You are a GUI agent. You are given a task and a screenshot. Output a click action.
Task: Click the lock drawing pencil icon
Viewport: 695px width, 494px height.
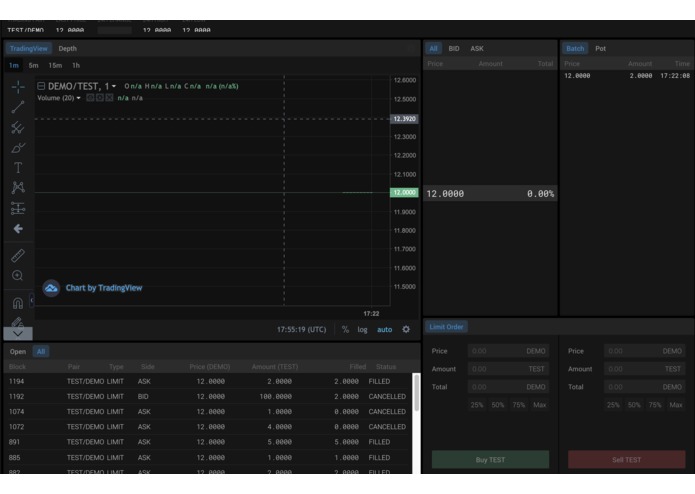(x=18, y=322)
